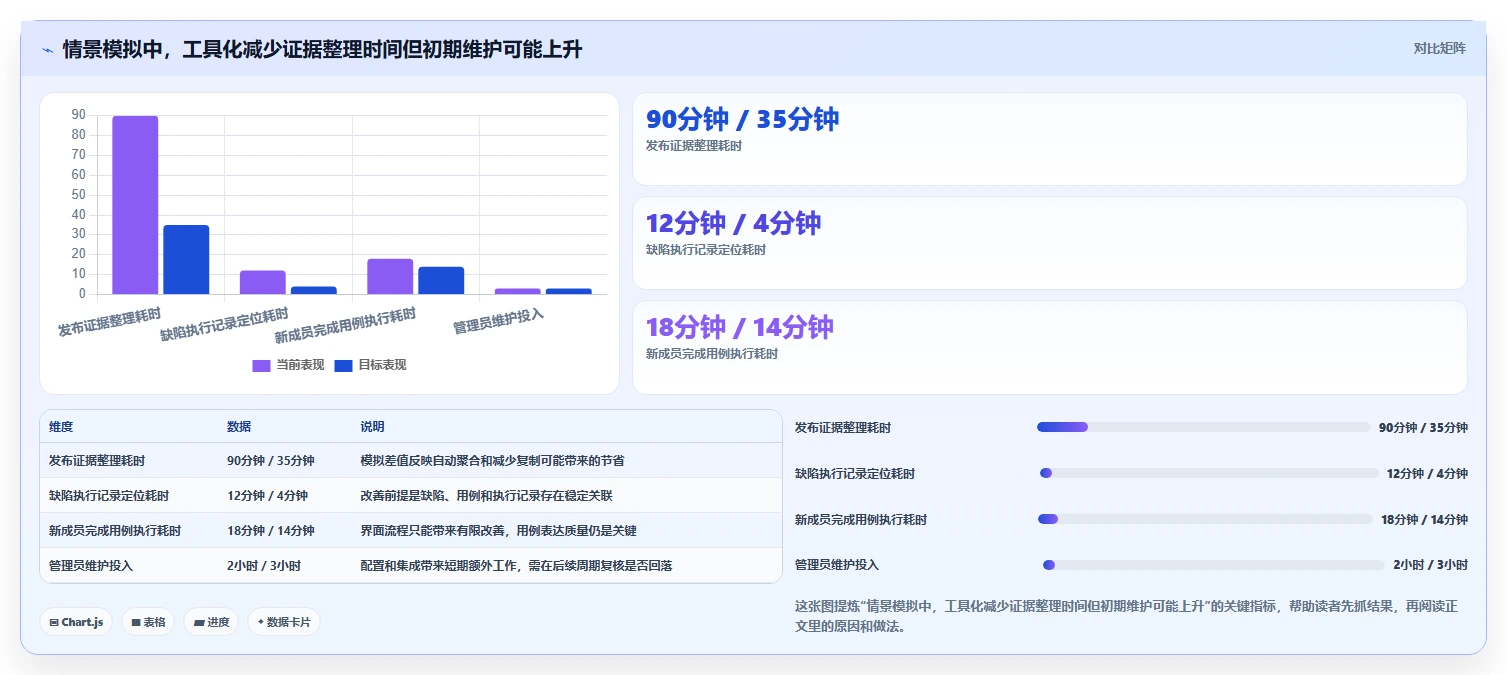The image size is (1507, 675).
Task: Select 缺陷执行记录定位耗时 cell in the table
Action: pyautogui.click(x=109, y=496)
